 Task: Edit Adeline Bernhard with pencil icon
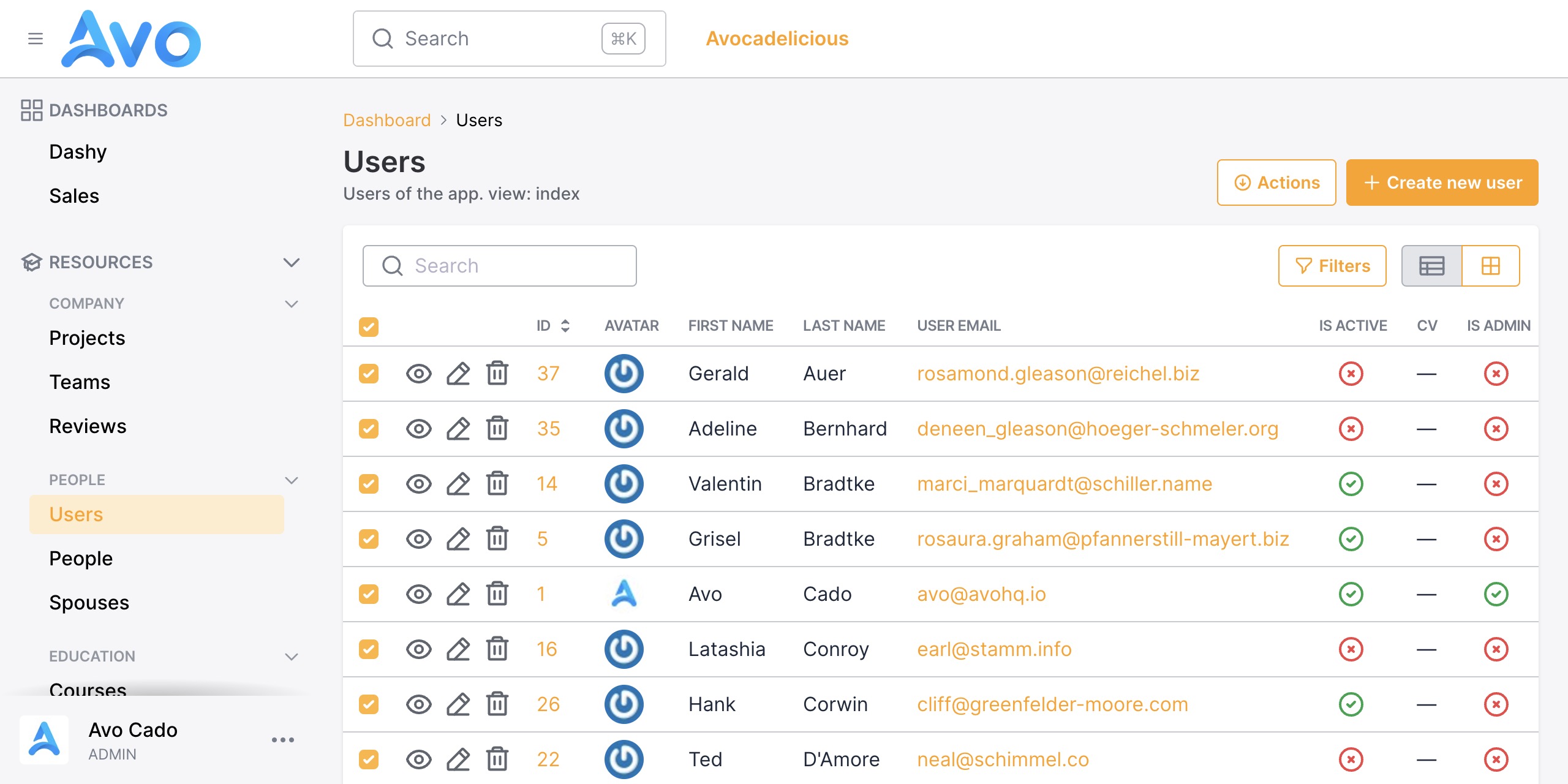point(458,429)
